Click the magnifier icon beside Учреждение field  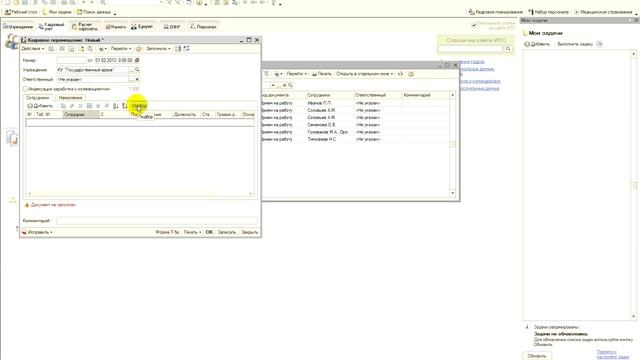pos(137,70)
